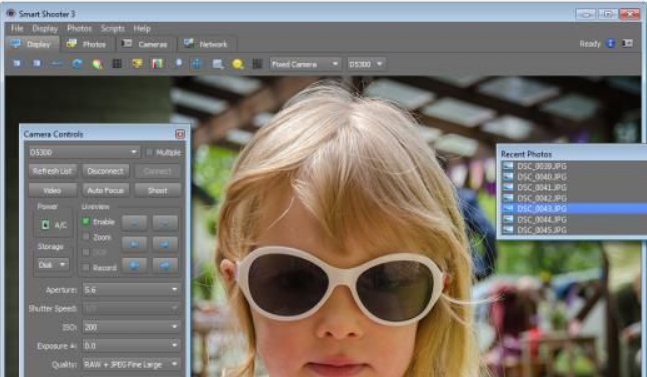Open the Photos menu in menu bar
This screenshot has width=647, height=377.
click(79, 28)
